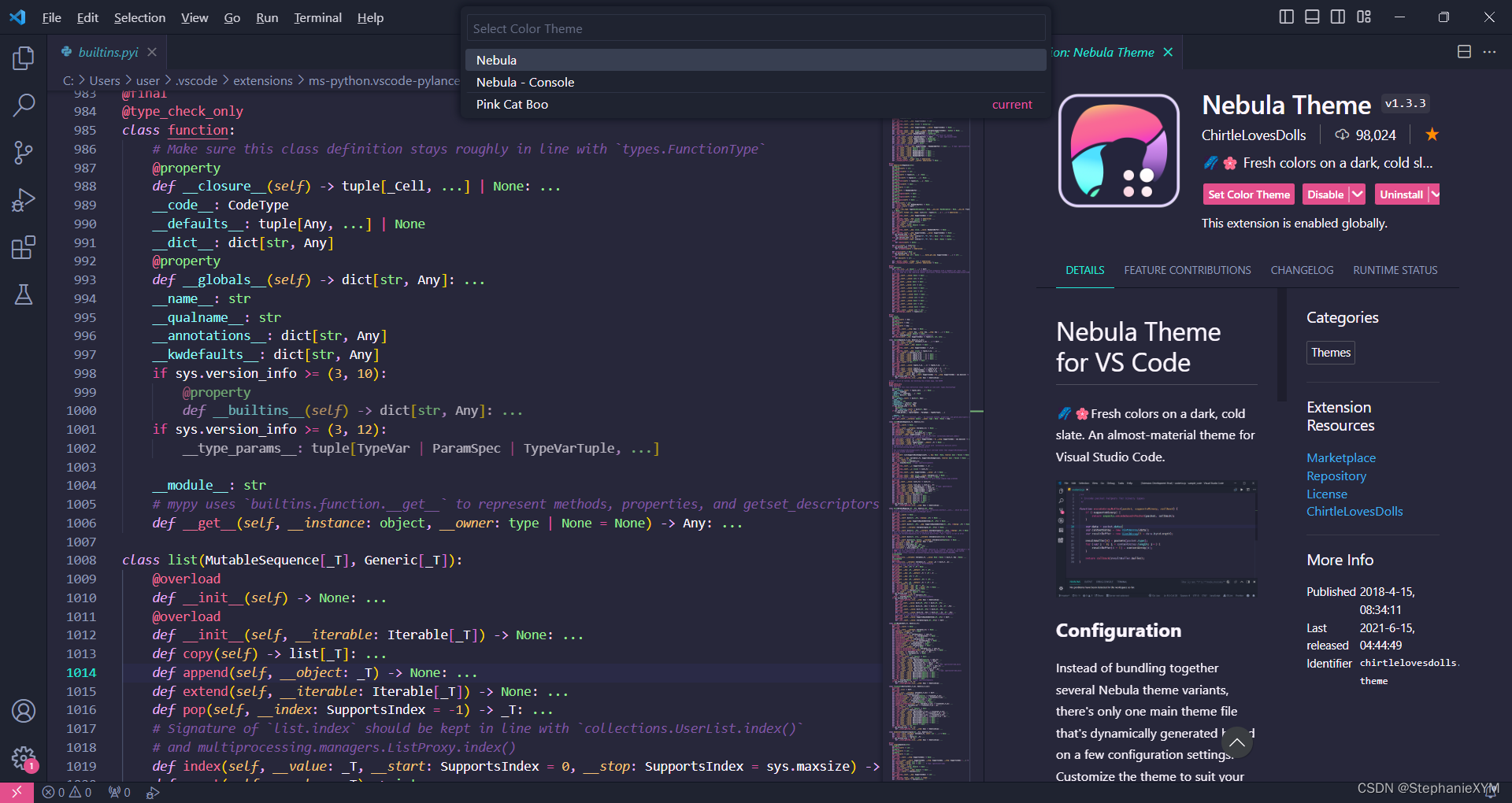Open the Edit menu

87,17
